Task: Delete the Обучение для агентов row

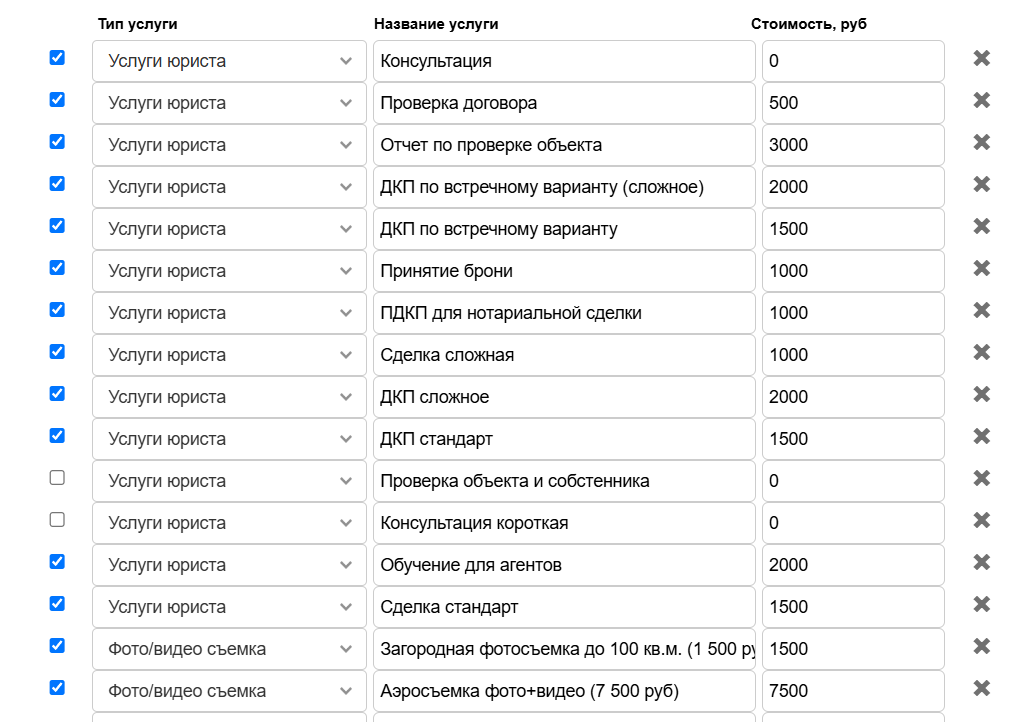Action: [981, 563]
